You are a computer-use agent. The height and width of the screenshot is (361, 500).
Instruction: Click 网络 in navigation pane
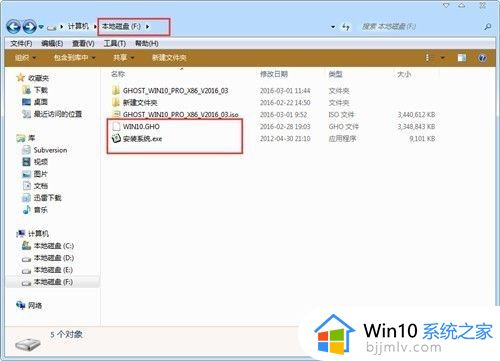coord(35,305)
